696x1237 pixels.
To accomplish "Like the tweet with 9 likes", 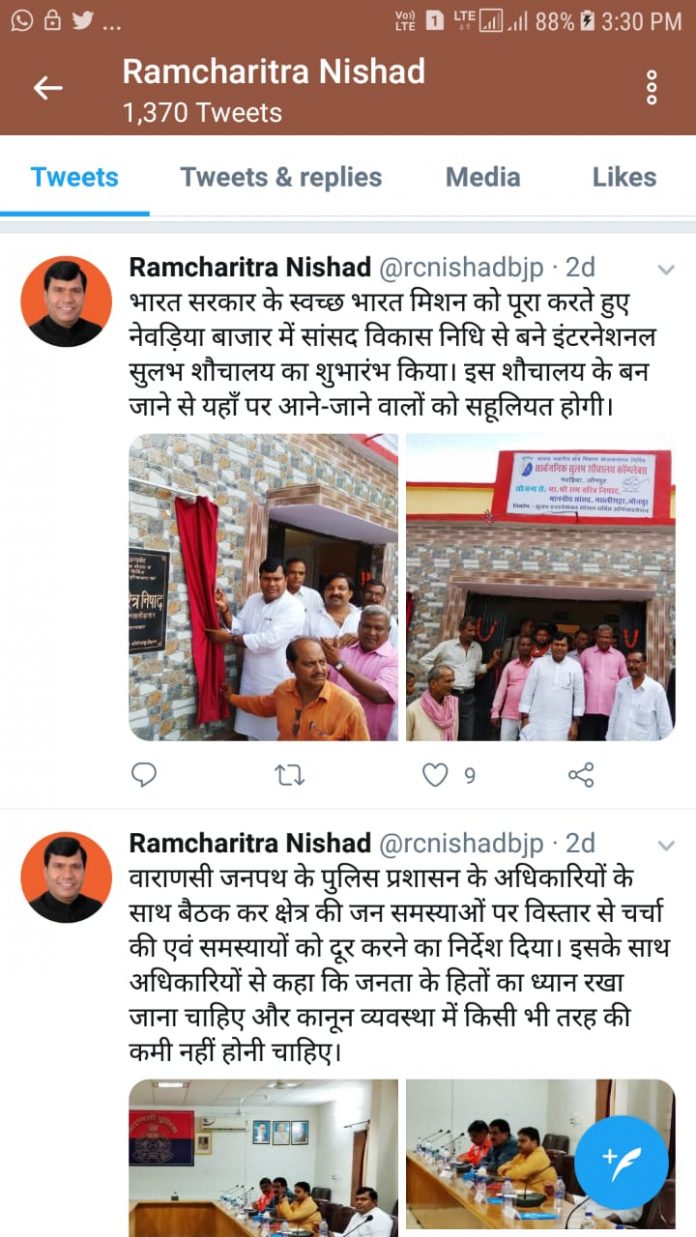I will [434, 774].
